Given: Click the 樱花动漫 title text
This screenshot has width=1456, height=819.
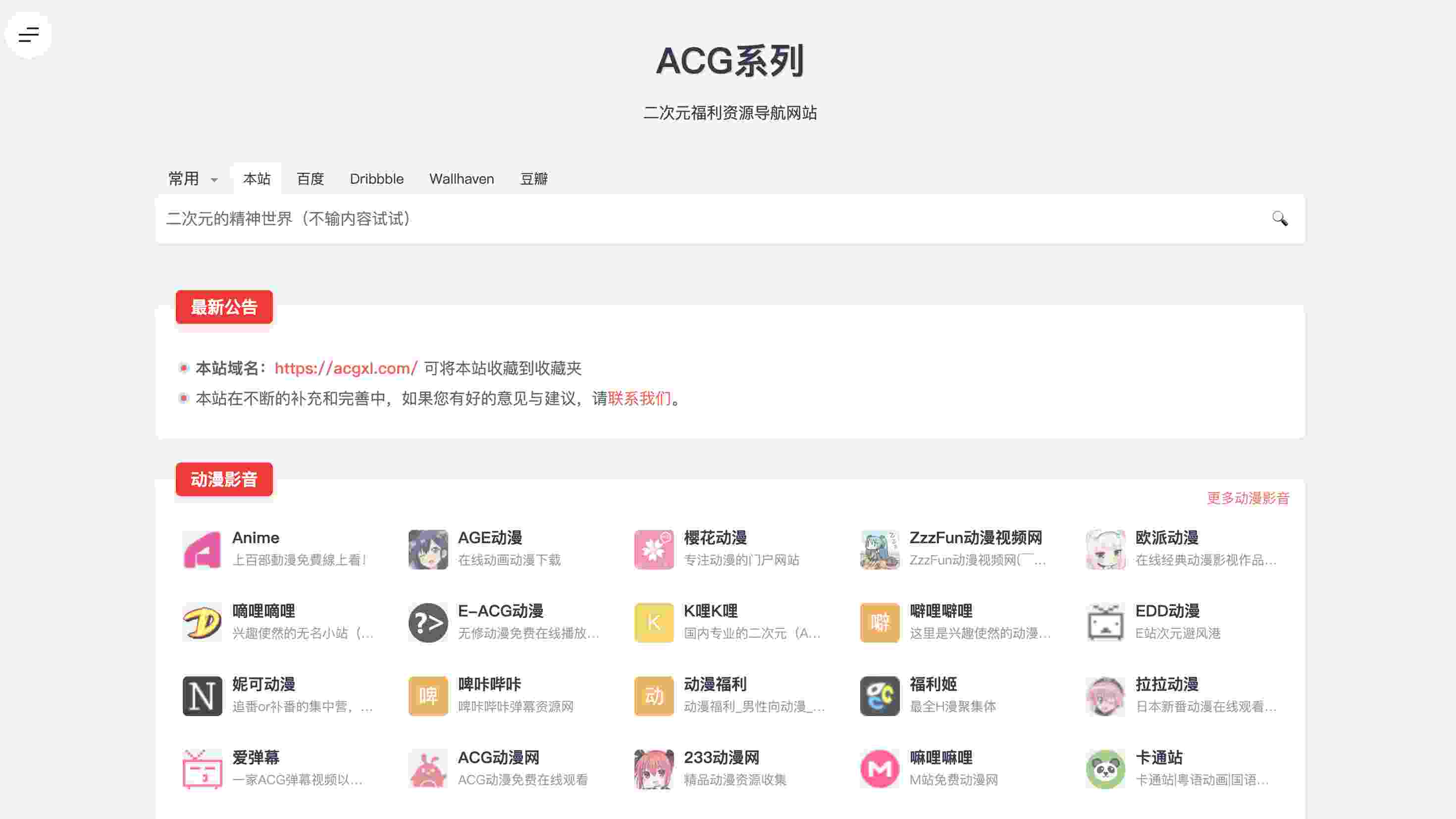Looking at the screenshot, I should [x=715, y=538].
